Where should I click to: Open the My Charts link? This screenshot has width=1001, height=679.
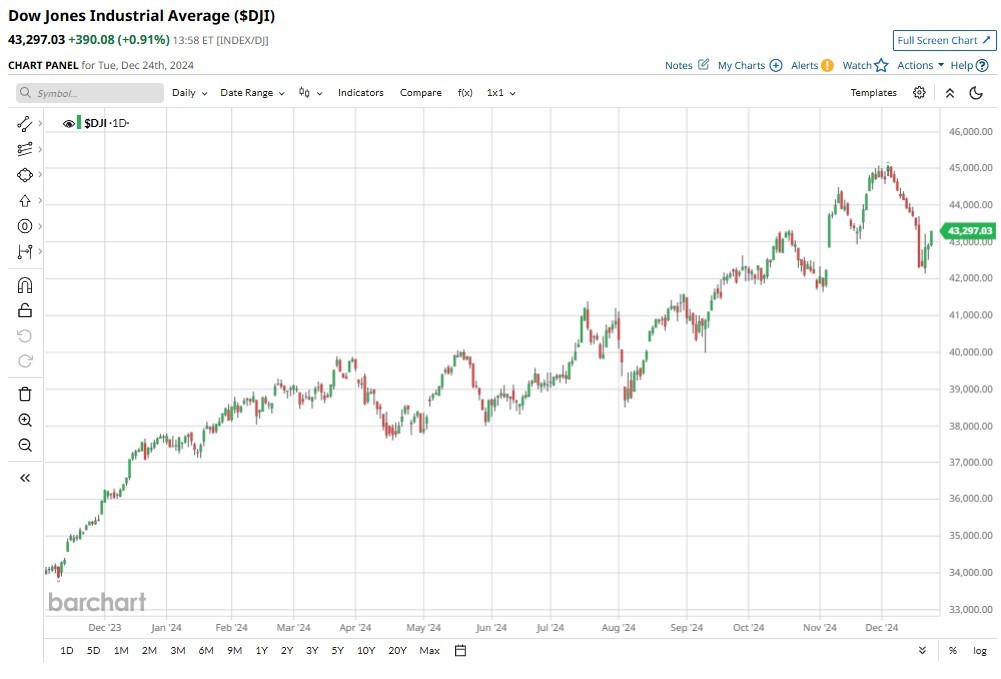tap(749, 65)
